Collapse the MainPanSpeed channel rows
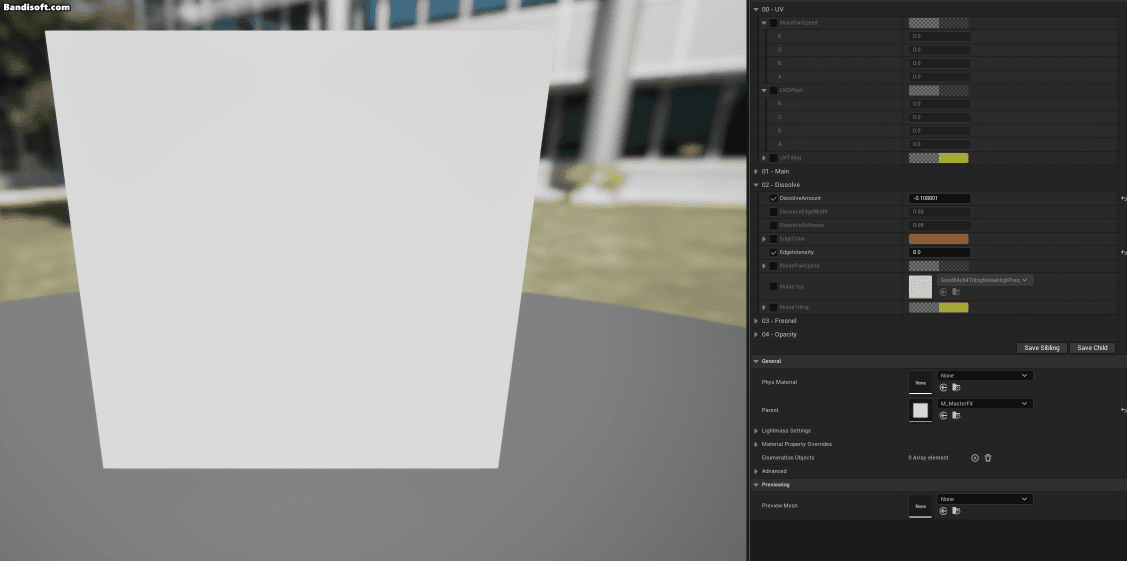 click(764, 22)
